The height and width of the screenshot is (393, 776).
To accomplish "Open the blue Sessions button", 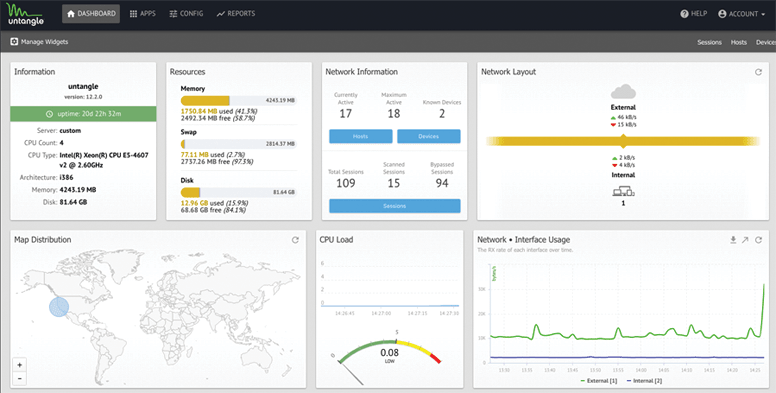I will pos(394,206).
